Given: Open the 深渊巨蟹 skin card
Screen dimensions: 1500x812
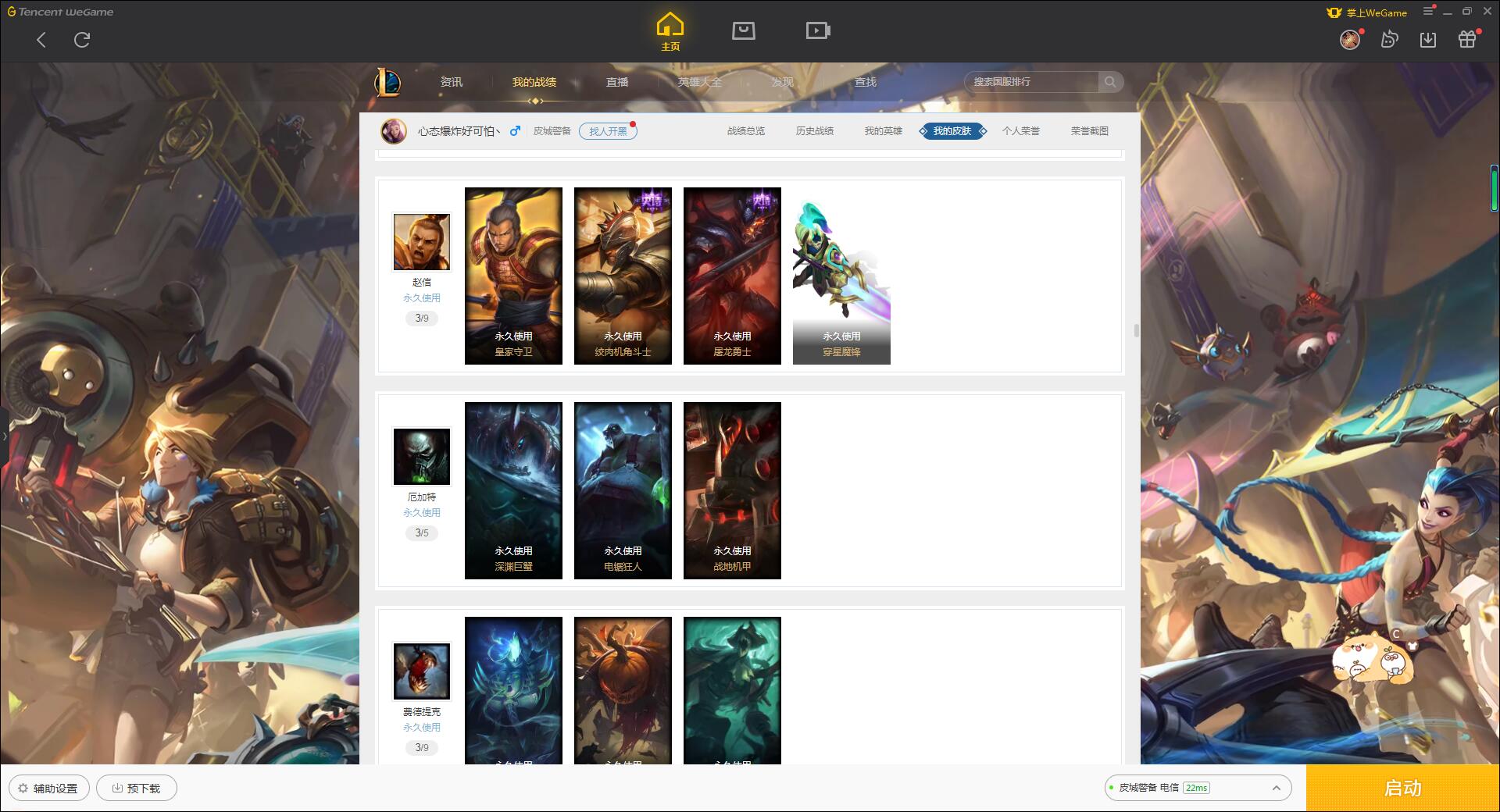Looking at the screenshot, I should tap(513, 490).
